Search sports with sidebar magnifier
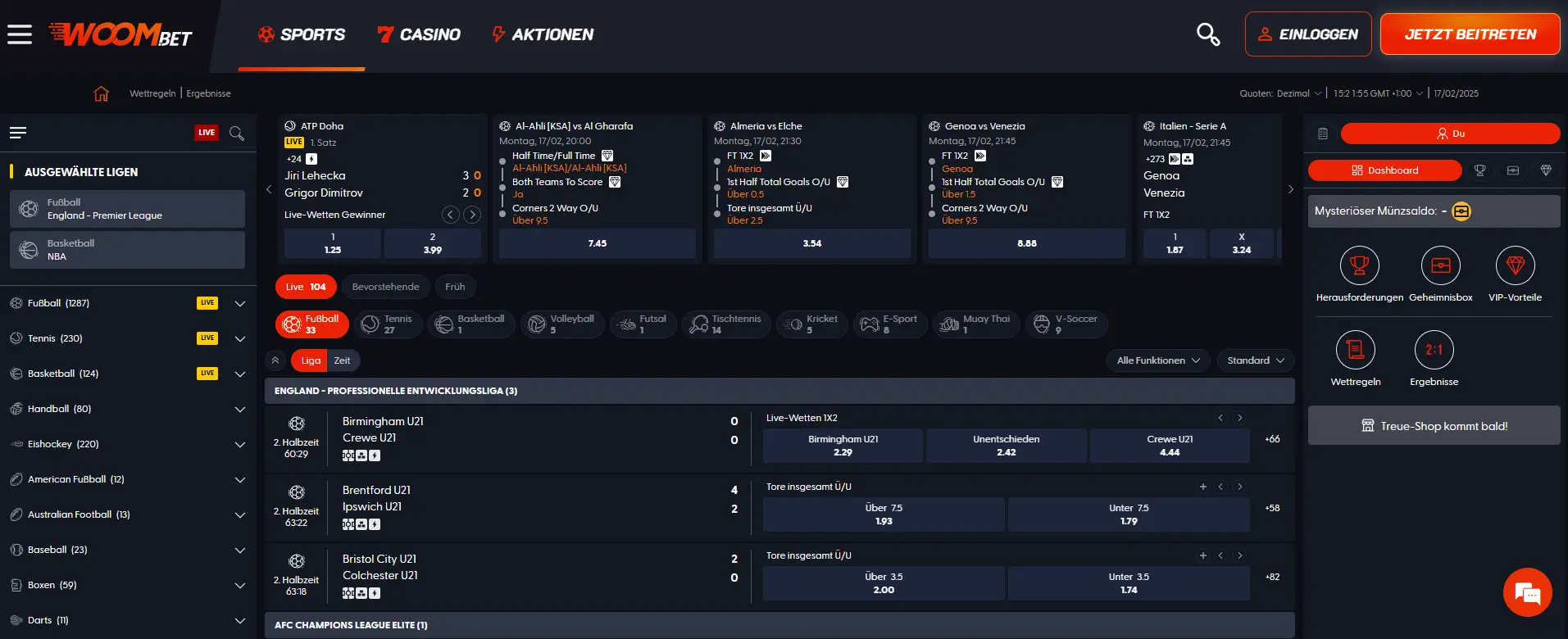 click(x=237, y=133)
